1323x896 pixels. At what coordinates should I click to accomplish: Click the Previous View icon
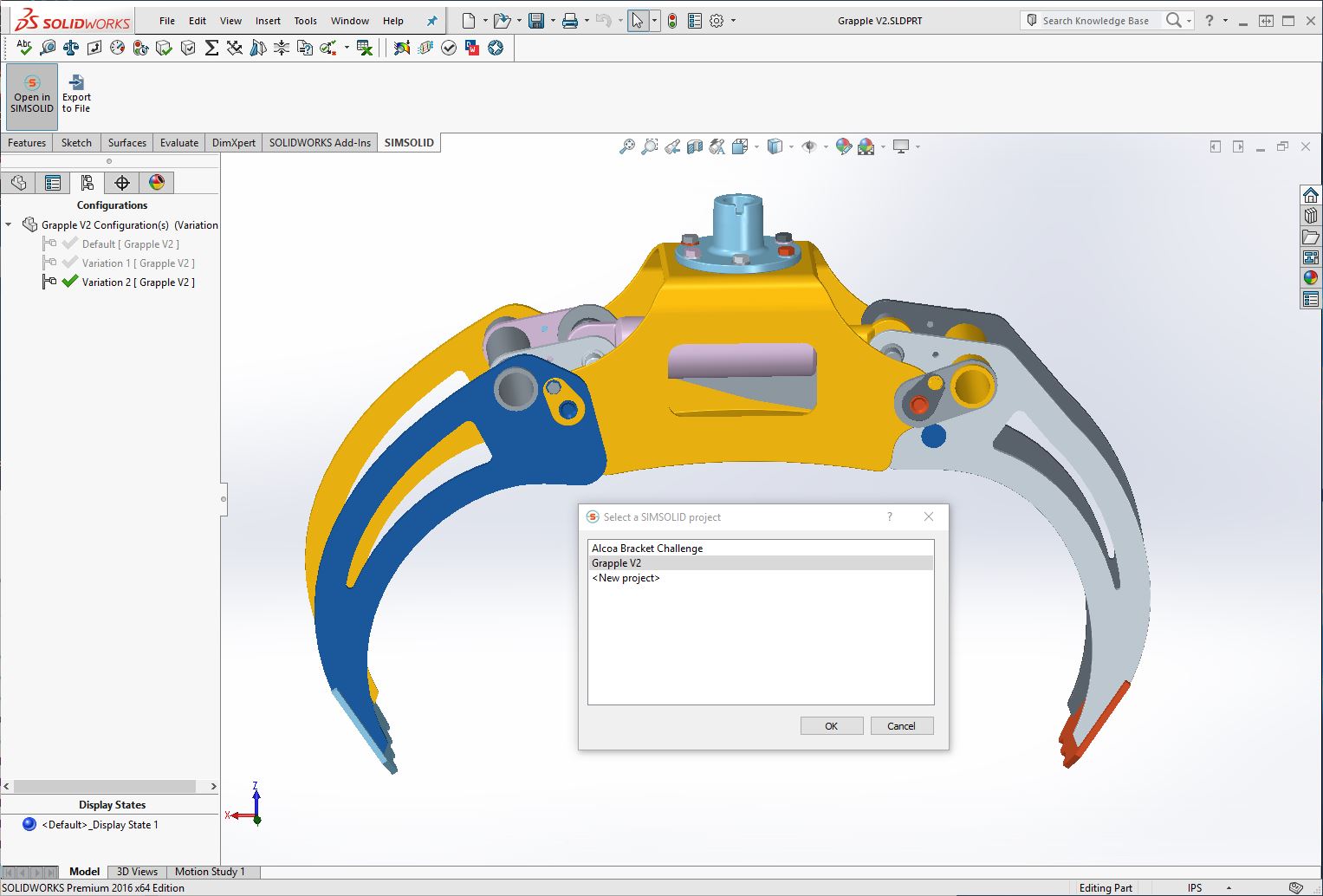tap(672, 147)
